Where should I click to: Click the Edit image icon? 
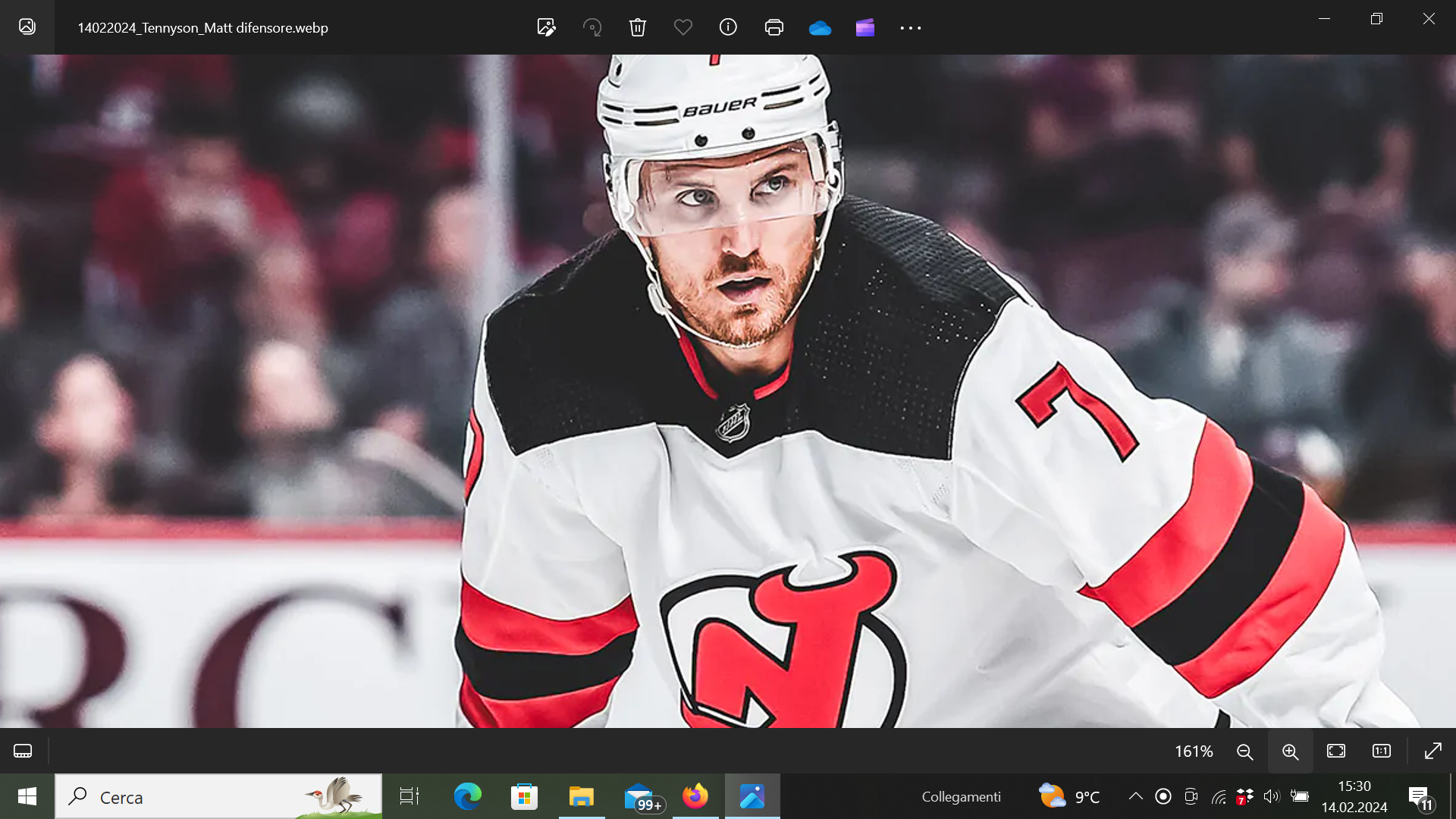pyautogui.click(x=546, y=27)
